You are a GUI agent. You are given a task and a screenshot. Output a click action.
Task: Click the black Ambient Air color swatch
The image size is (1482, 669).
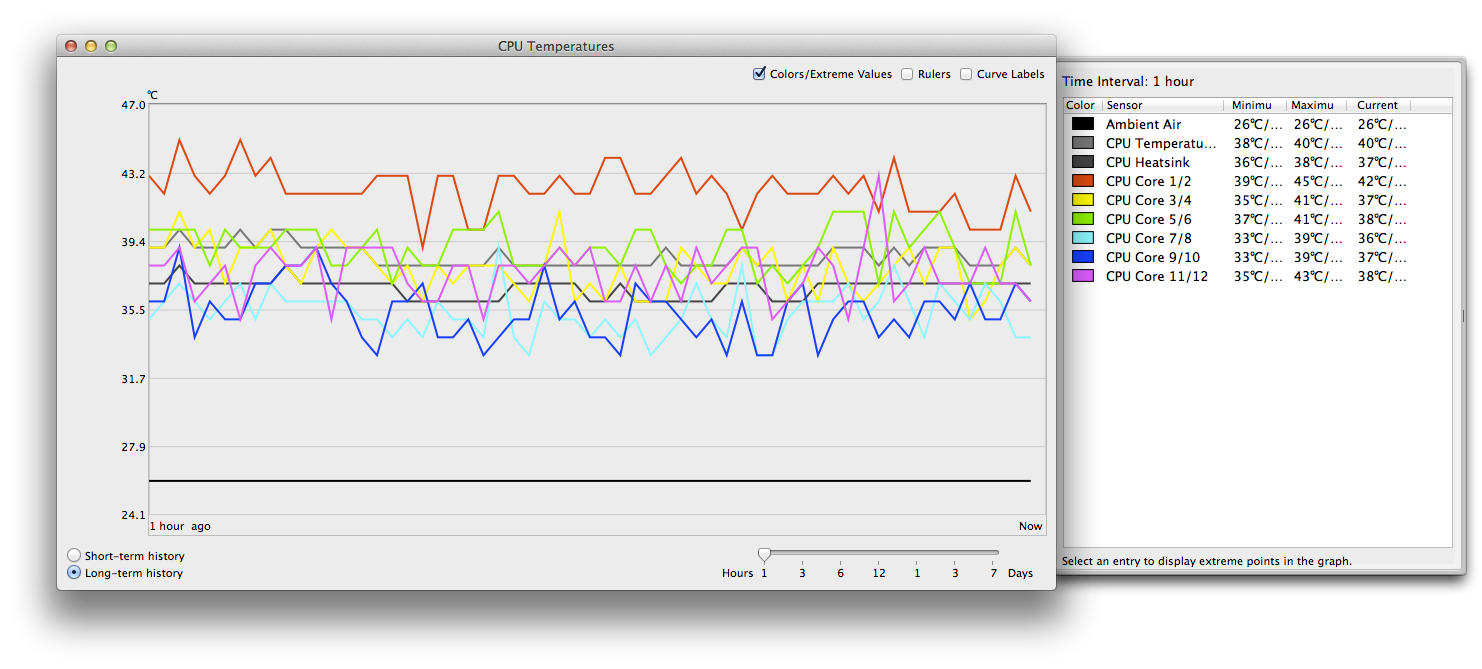(x=1083, y=124)
